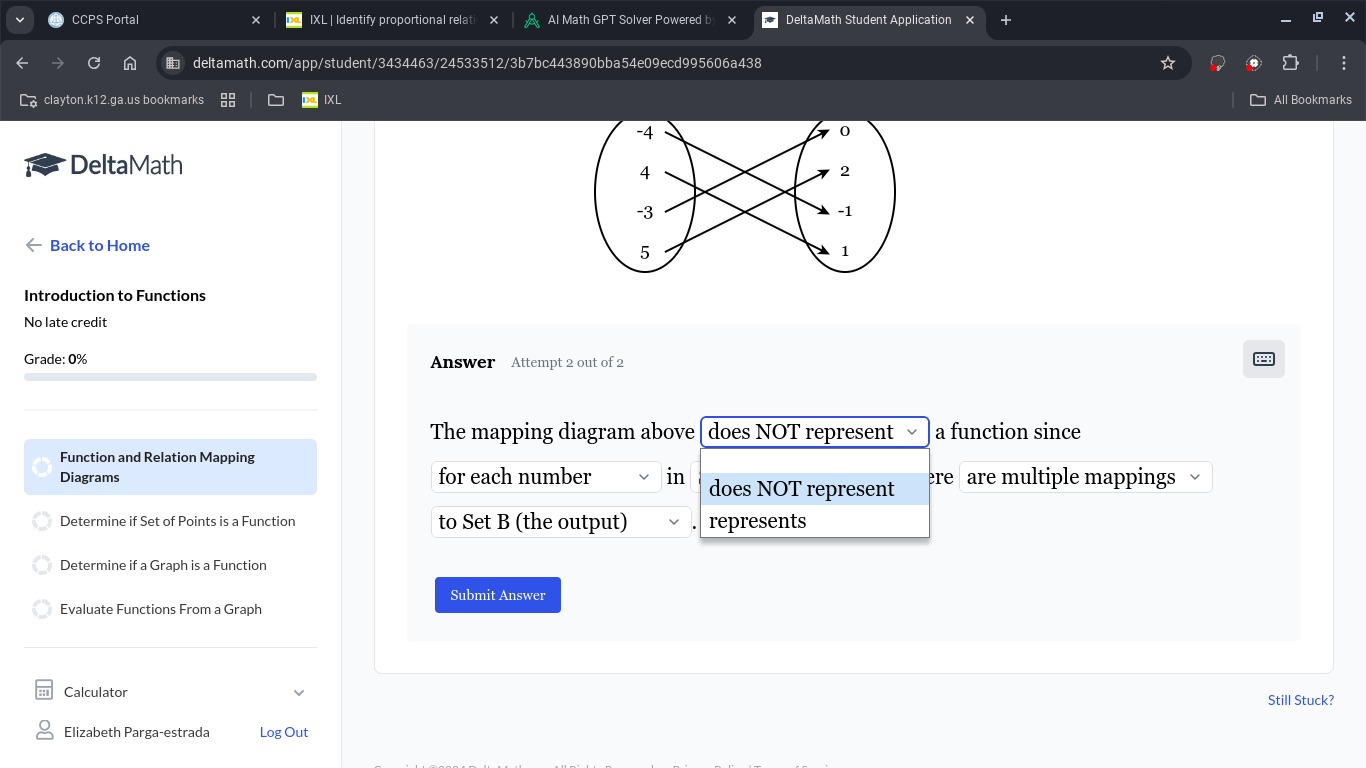The width and height of the screenshot is (1366, 768).
Task: Switch to the CCPS Portal tab
Action: [x=155, y=20]
